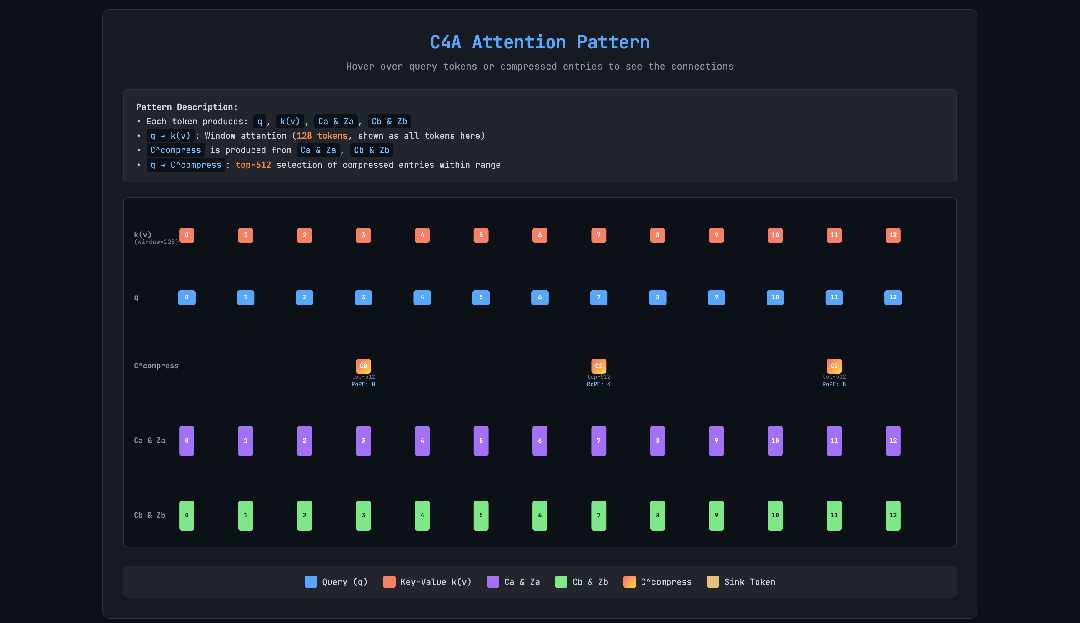Screen dimensions: 1080x623
Task: Click the "q → C^compress" code tag
Action: 186,165
